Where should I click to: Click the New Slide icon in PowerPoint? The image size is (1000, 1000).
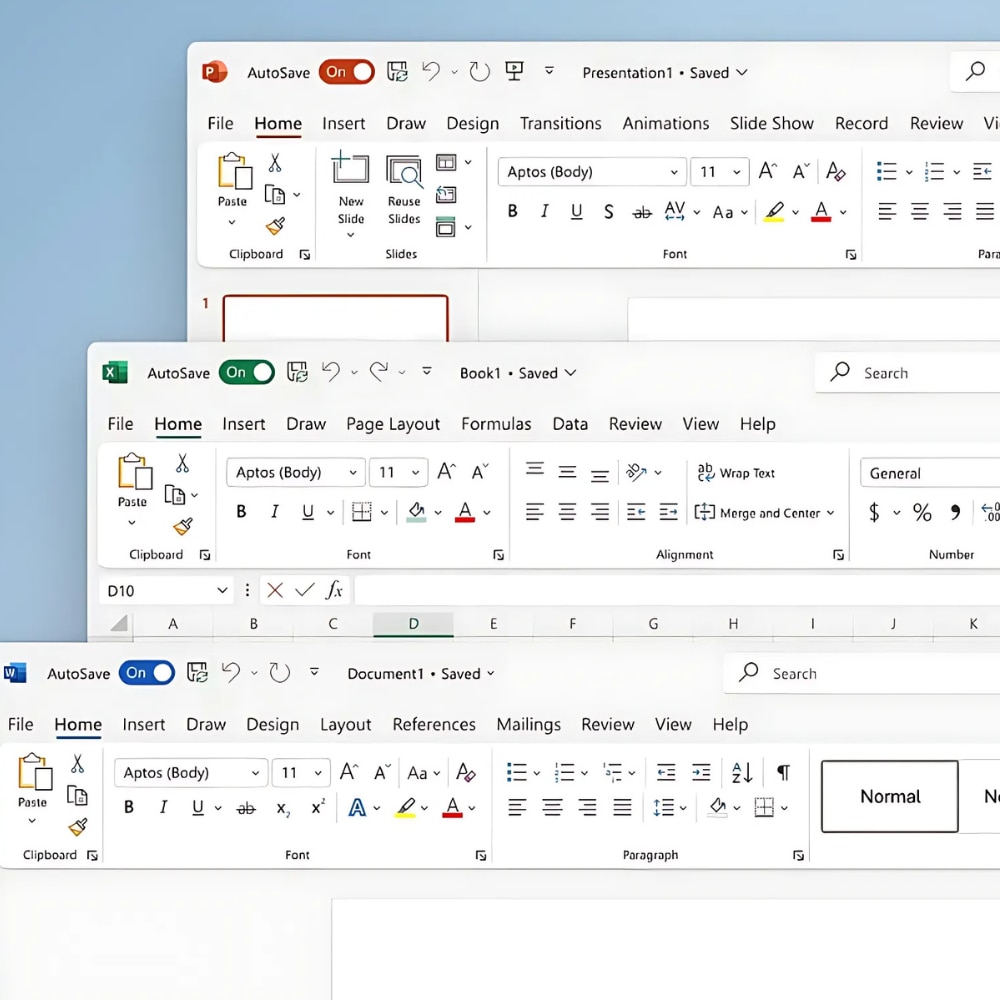click(x=350, y=169)
